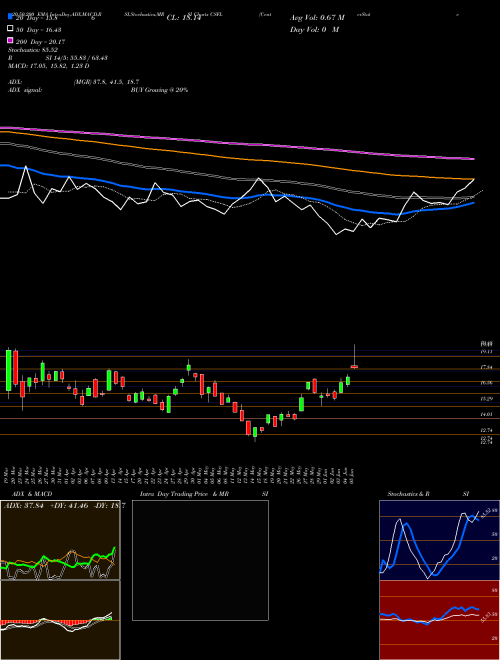Click the 'ADX & MACD' panel title
This screenshot has height=660, width=500.
(x=32, y=494)
